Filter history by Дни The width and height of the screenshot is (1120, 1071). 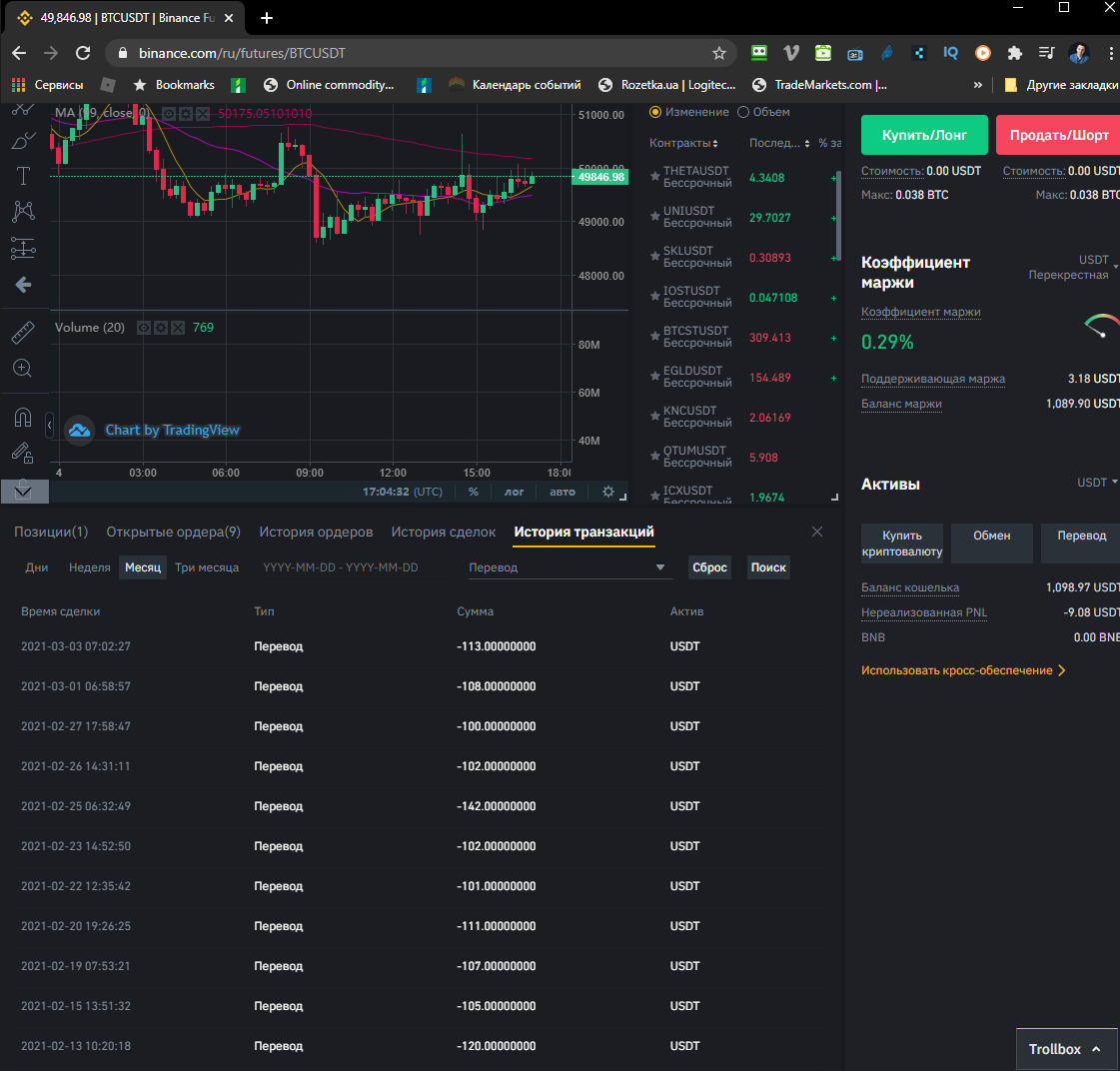click(x=37, y=567)
